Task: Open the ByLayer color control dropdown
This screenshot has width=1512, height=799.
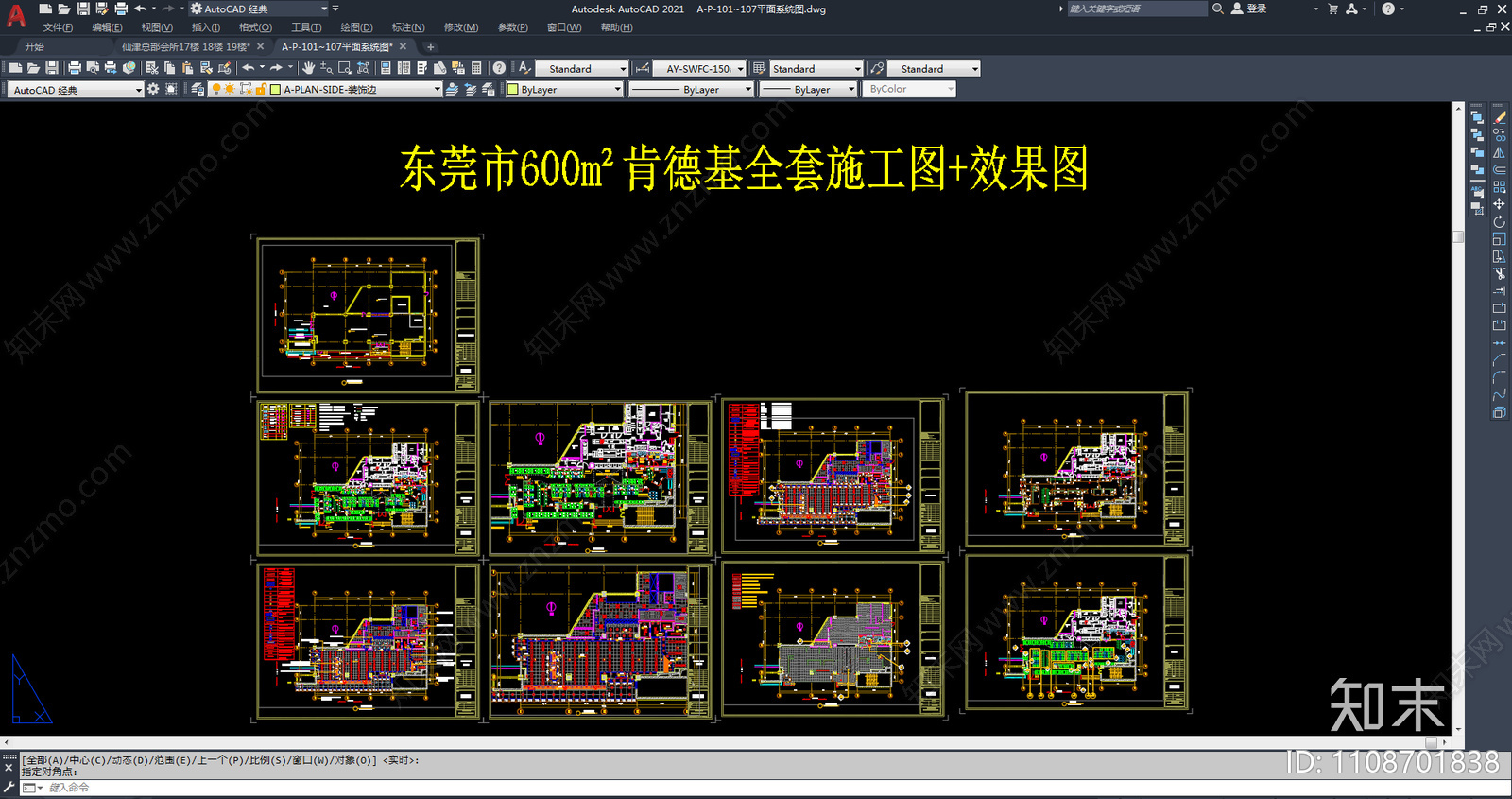Action: pyautogui.click(x=617, y=89)
